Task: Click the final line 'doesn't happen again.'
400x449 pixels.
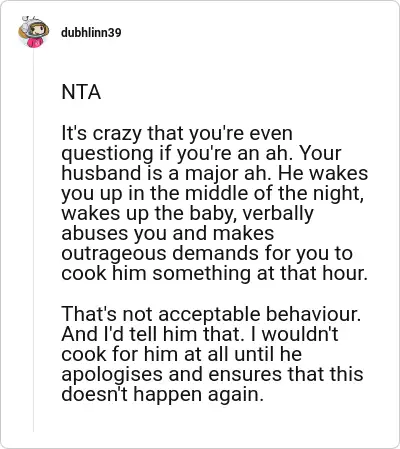Action: (163, 394)
